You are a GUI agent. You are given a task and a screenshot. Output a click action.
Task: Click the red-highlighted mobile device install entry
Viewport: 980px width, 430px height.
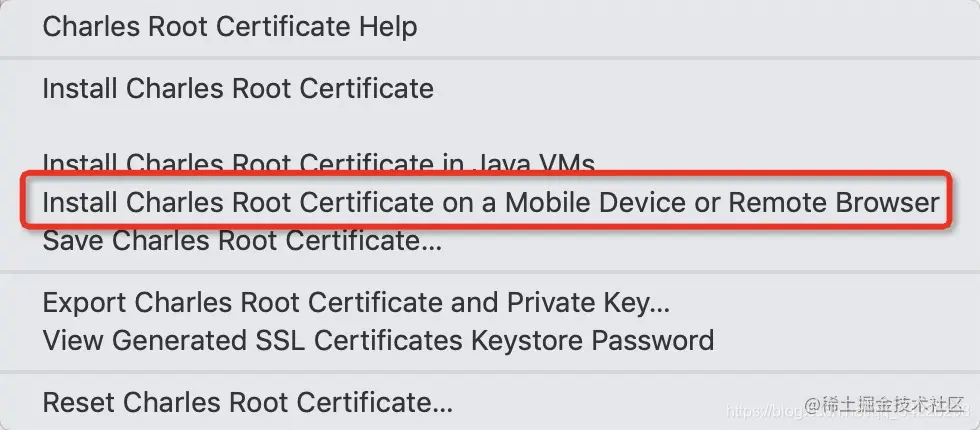[x=490, y=202]
